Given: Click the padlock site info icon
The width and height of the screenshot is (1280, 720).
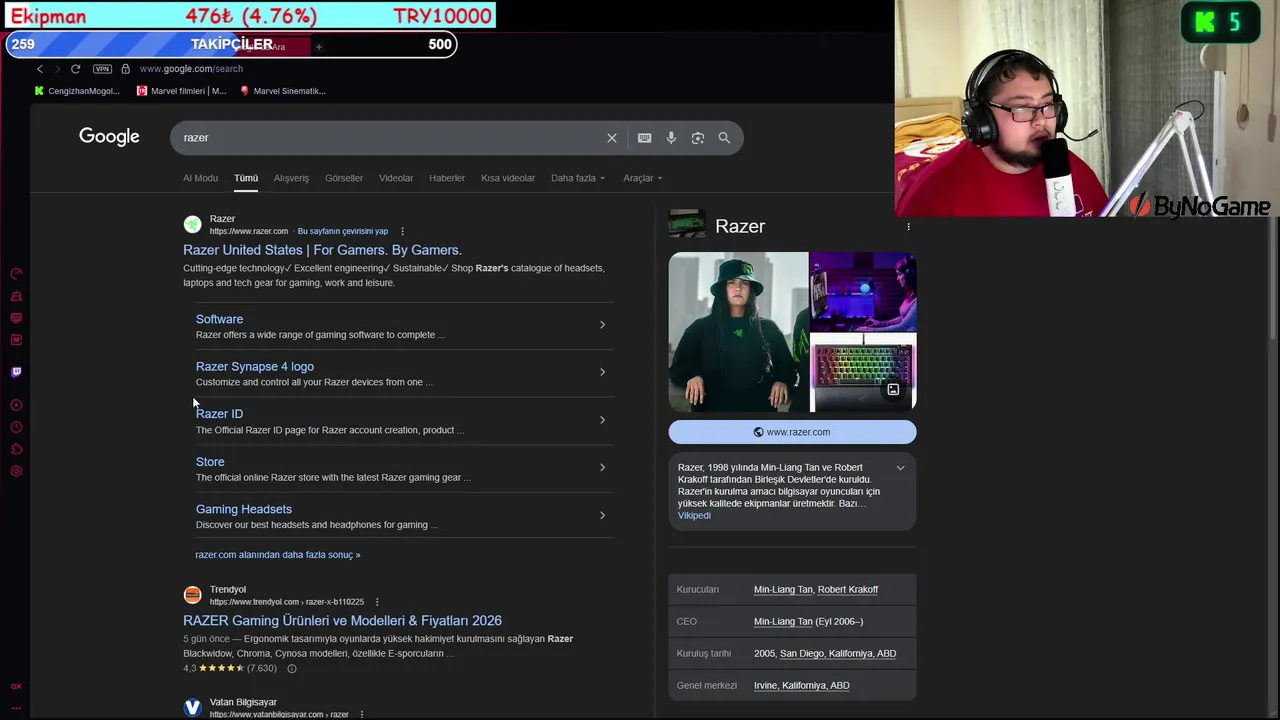Looking at the screenshot, I should pos(125,69).
